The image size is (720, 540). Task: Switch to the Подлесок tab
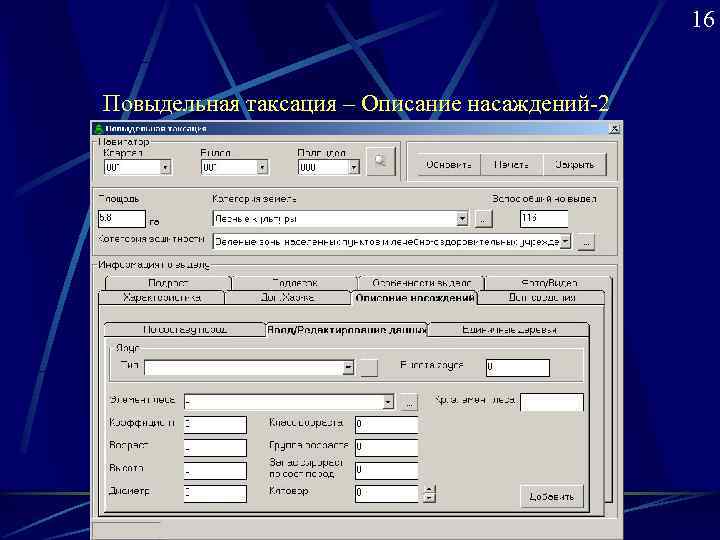pos(294,283)
